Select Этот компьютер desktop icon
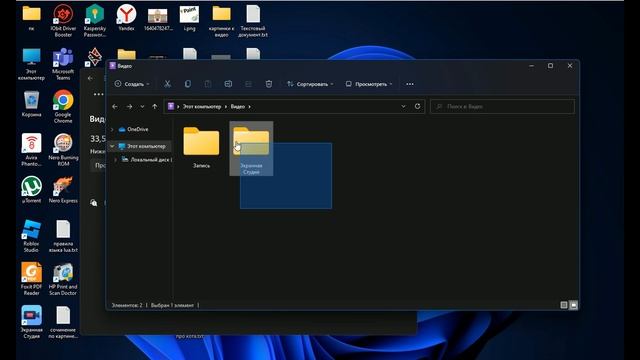The height and width of the screenshot is (360, 640). 31,64
